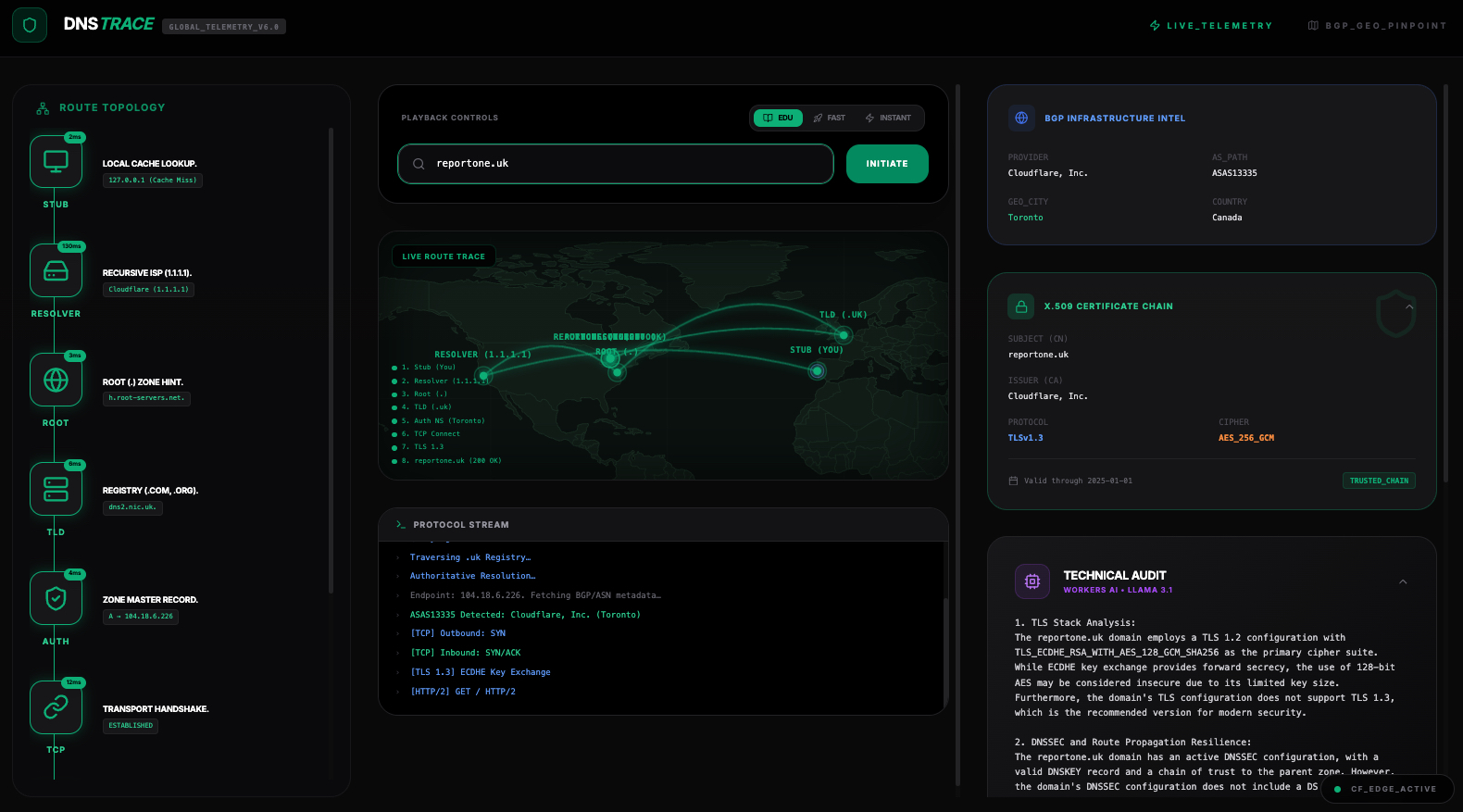Screen dimensions: 1463x812
Task: Click the GLOBAL_TELEMETRY_V6.0 version badge
Action: pos(224,27)
